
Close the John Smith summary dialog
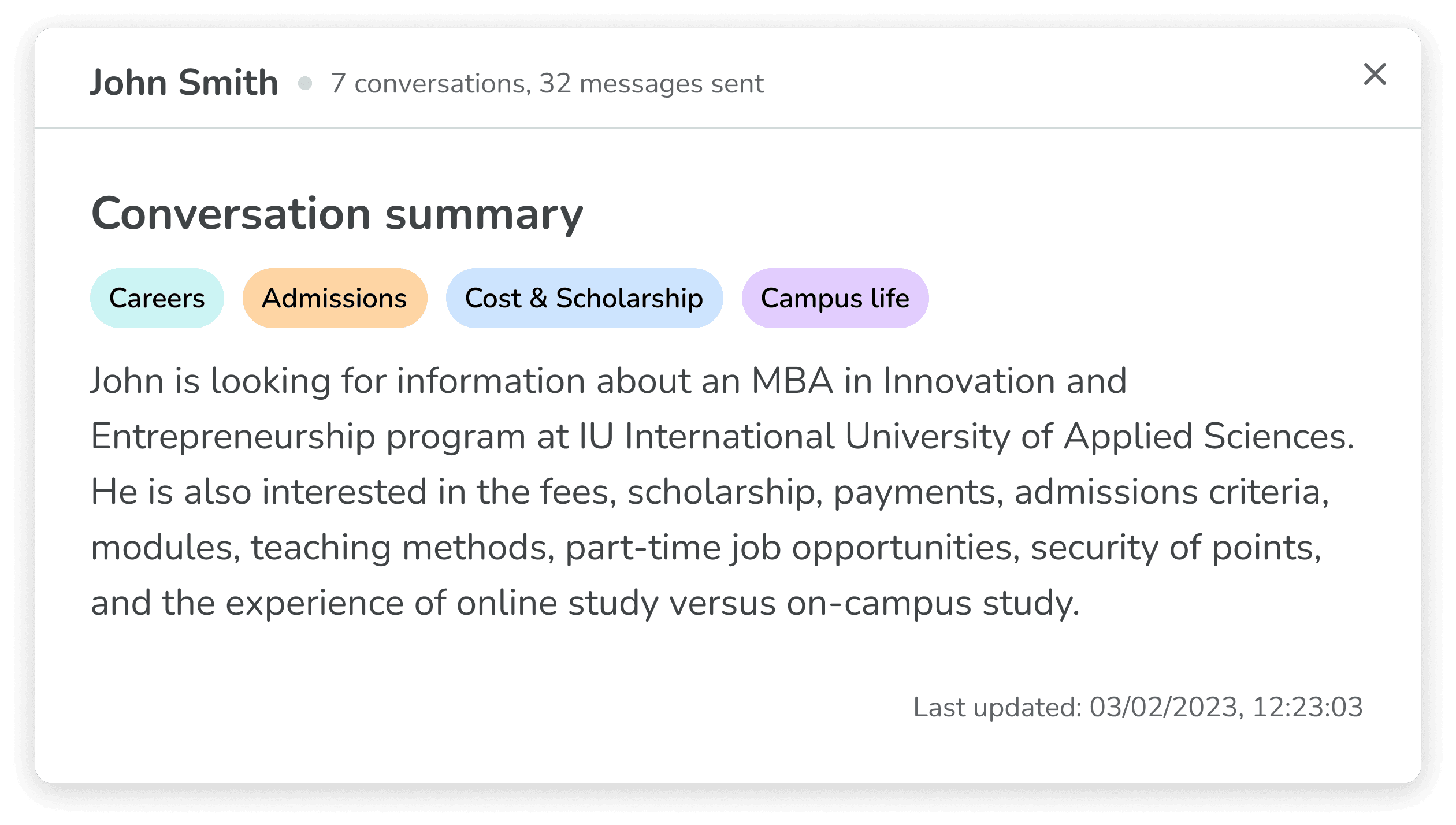click(1375, 75)
